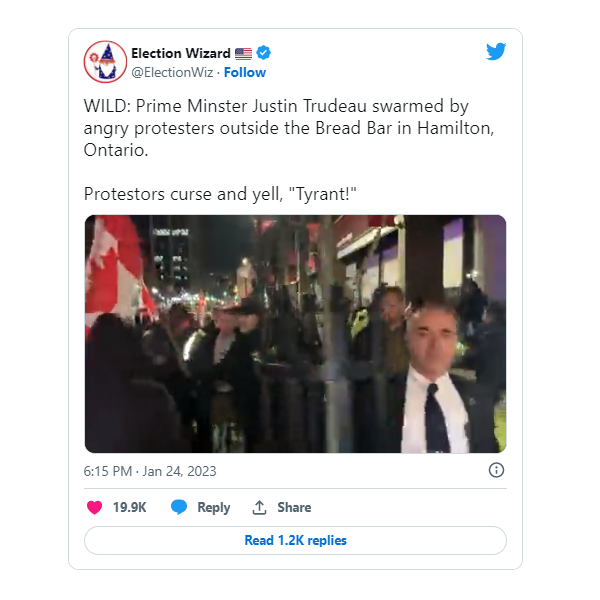This screenshot has width=600, height=600.
Task: Play the embedded protest video thumbnail
Action: [295, 334]
